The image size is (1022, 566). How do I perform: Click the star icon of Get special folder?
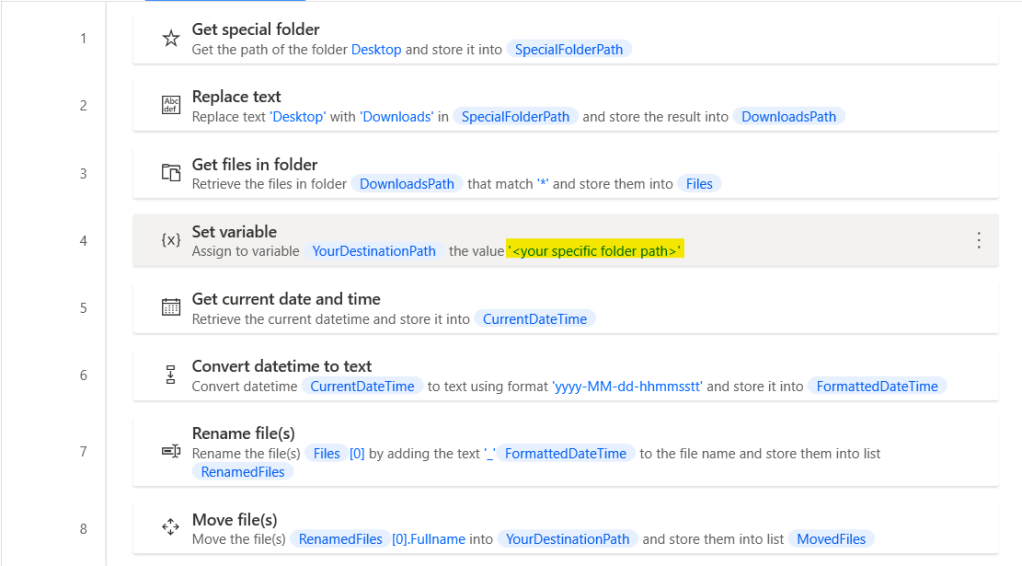171,39
